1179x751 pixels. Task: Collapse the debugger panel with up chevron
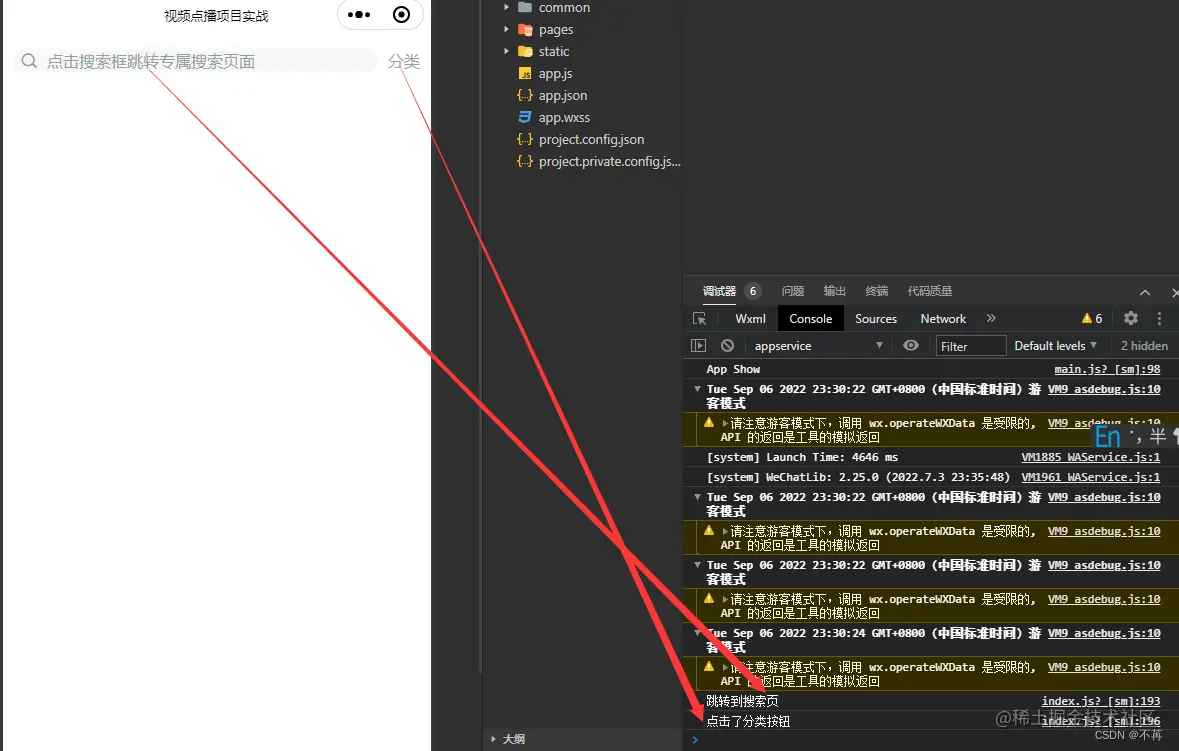[1144, 292]
